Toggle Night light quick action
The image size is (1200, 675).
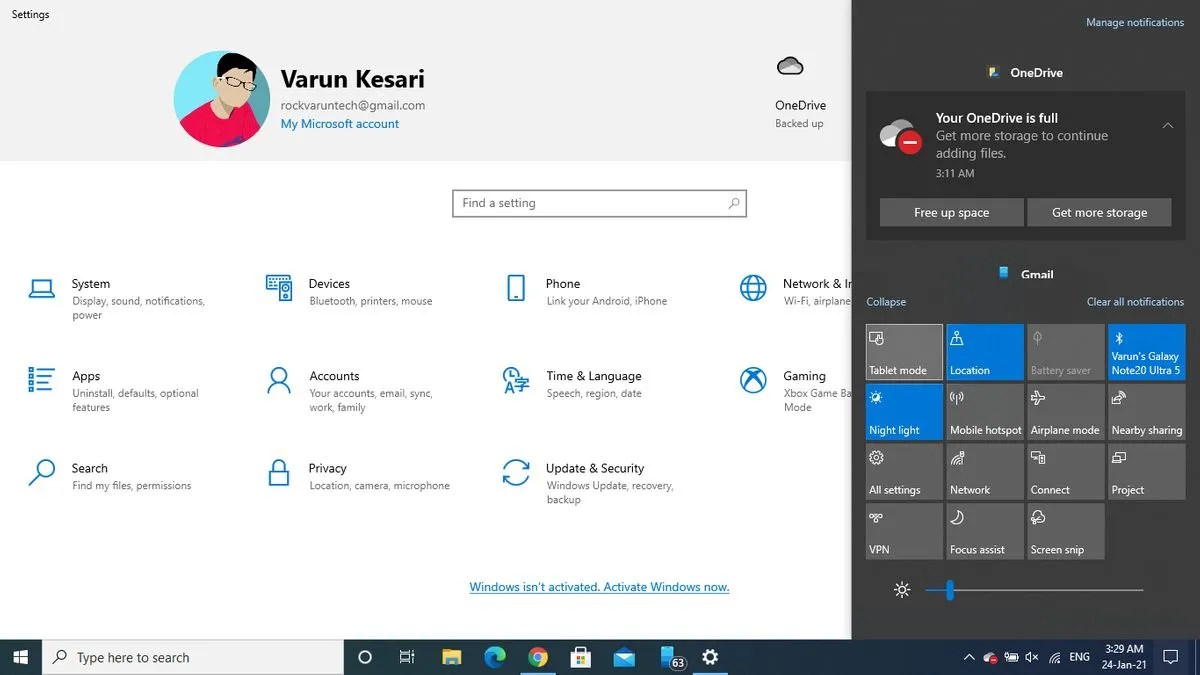coord(903,411)
